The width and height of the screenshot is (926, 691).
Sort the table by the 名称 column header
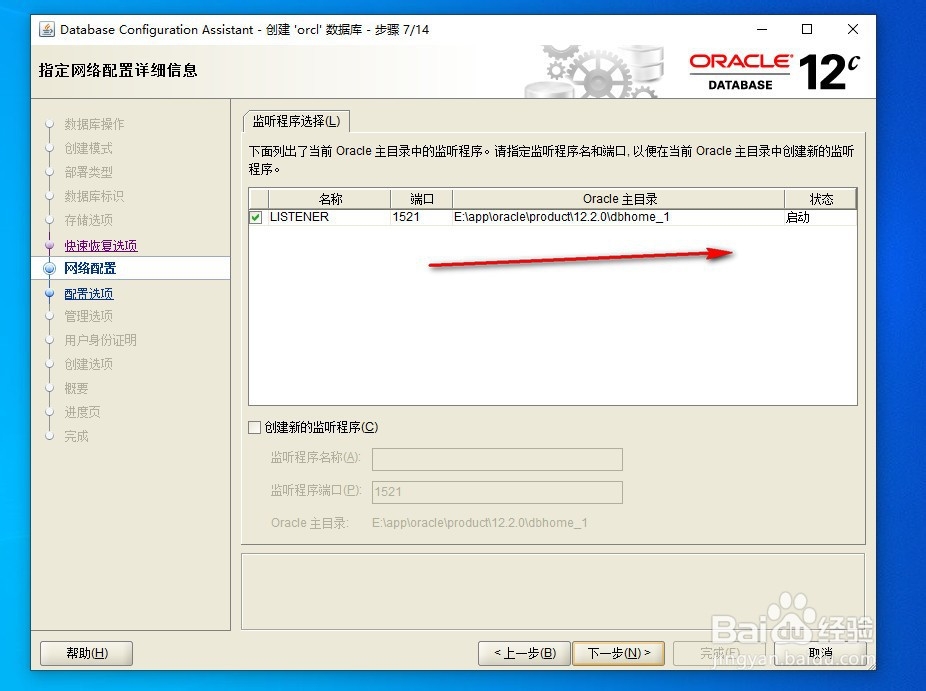330,198
